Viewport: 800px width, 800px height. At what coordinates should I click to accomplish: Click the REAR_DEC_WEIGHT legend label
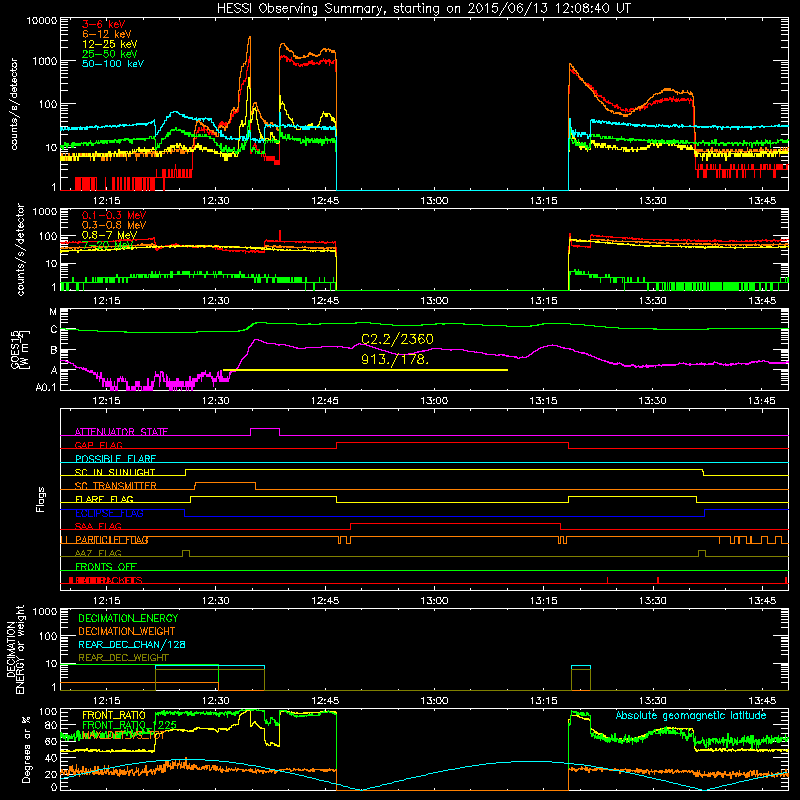click(x=123, y=658)
